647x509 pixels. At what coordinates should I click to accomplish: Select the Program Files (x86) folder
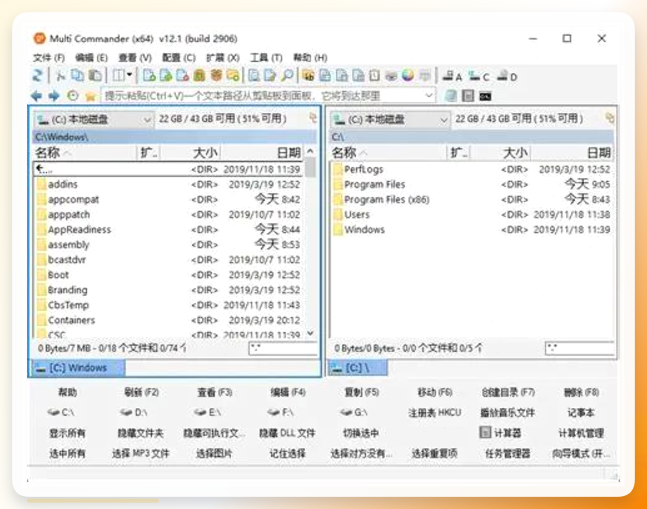point(472,200)
